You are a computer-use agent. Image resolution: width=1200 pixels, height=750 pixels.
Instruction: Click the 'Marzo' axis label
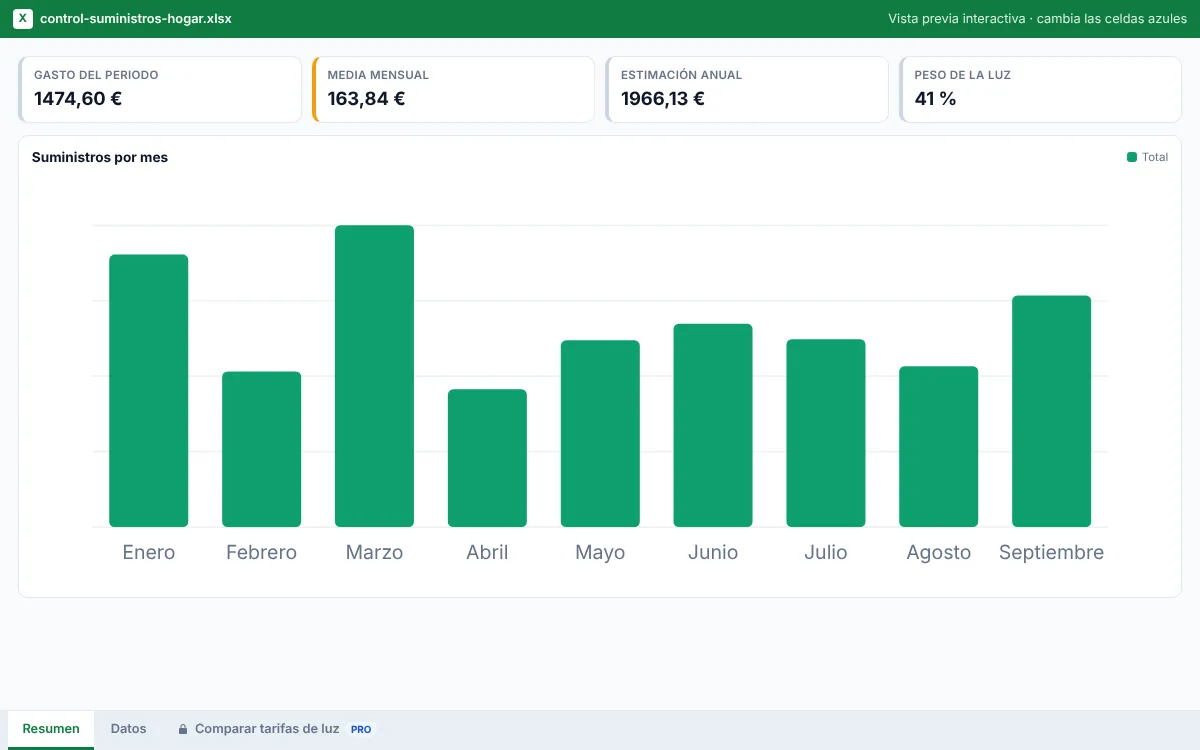(x=374, y=552)
